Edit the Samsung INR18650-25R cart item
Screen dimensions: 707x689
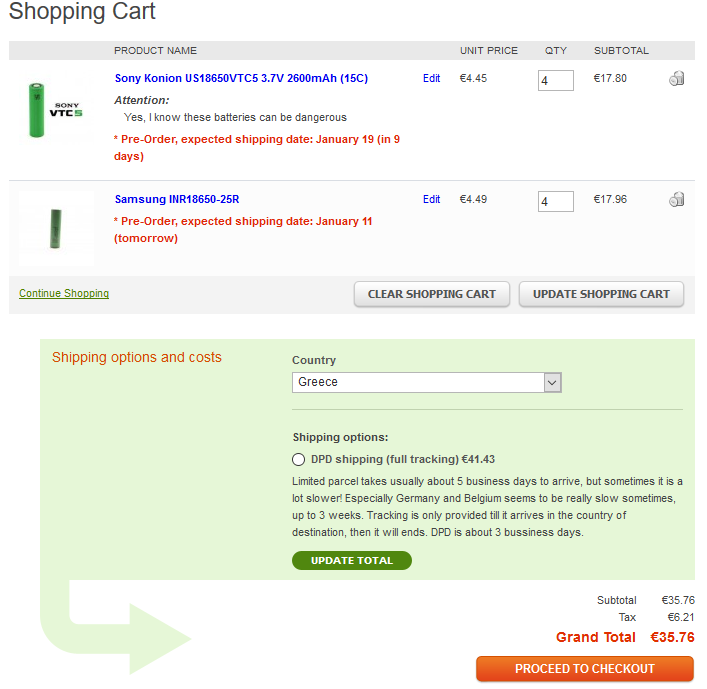point(431,199)
